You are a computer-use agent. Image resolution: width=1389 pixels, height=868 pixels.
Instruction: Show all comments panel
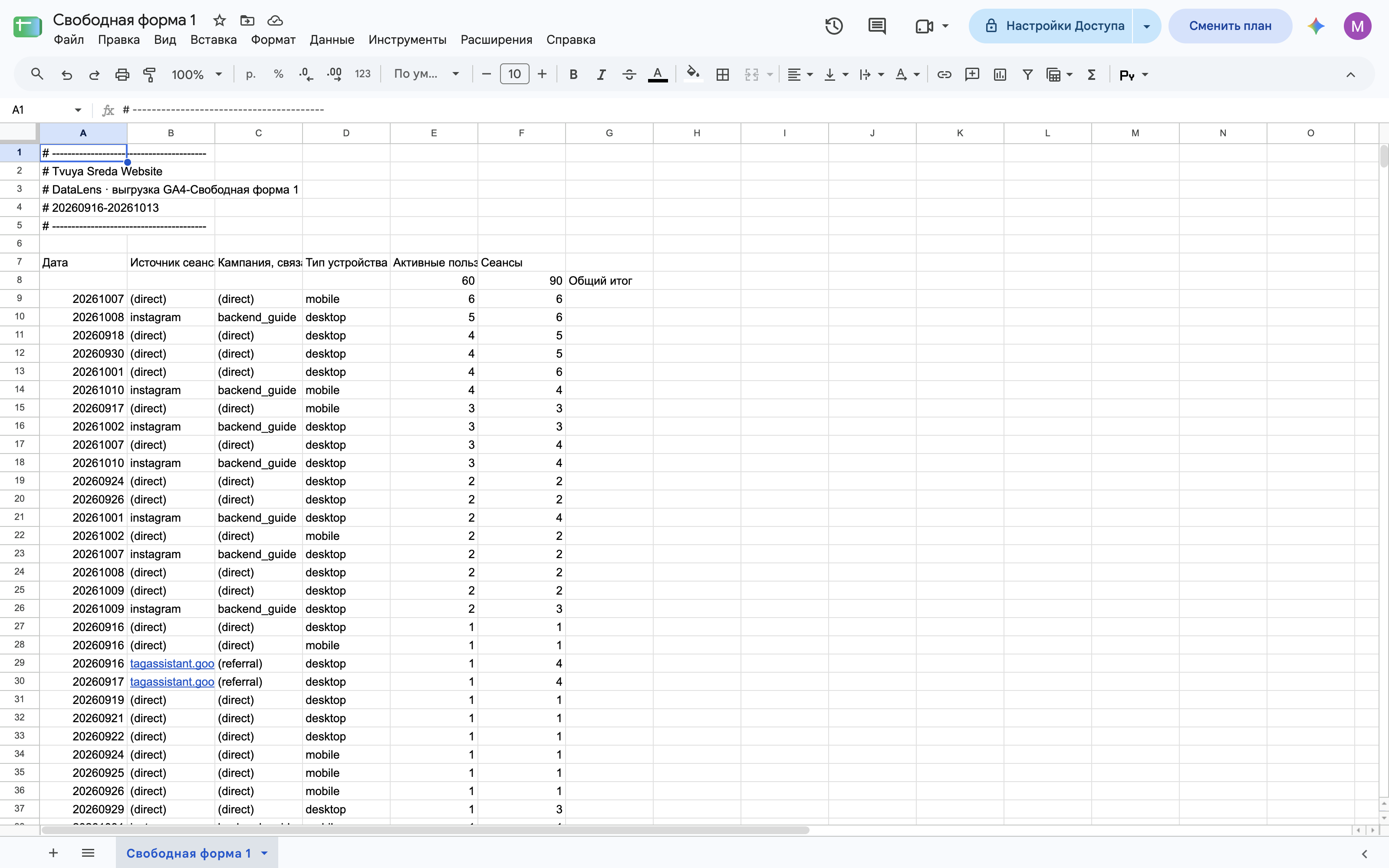pos(877,26)
